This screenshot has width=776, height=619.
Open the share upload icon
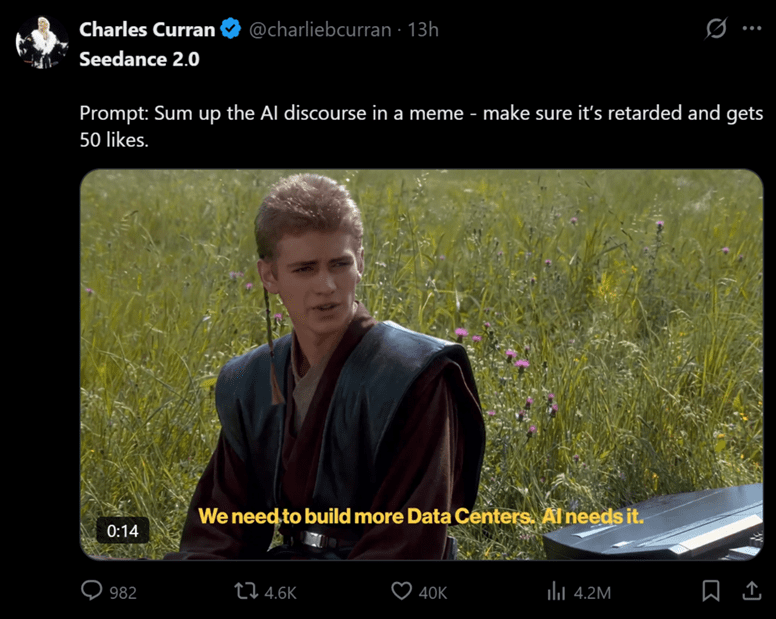pos(752,591)
